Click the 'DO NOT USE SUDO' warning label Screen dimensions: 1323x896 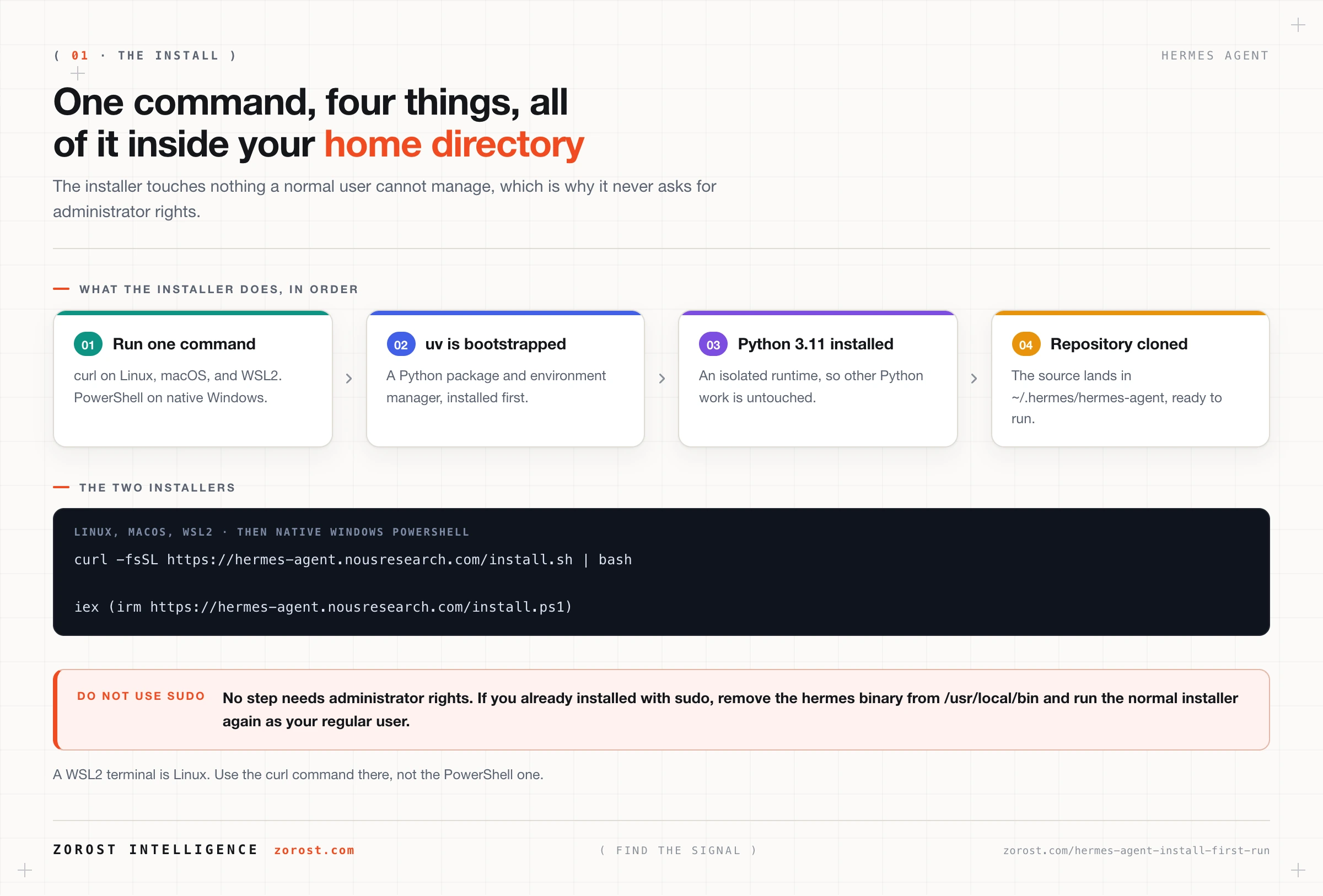(x=141, y=697)
